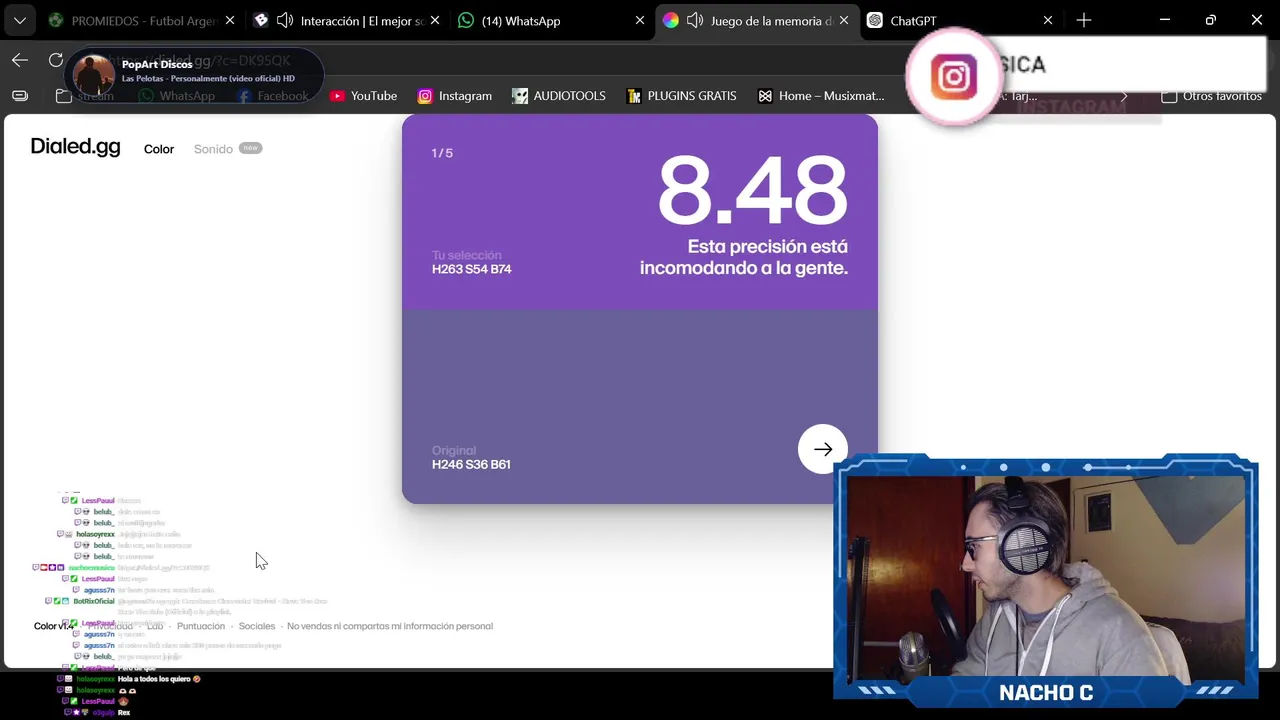Open the 'Home – Musixmat...' bookmark

tap(821, 96)
